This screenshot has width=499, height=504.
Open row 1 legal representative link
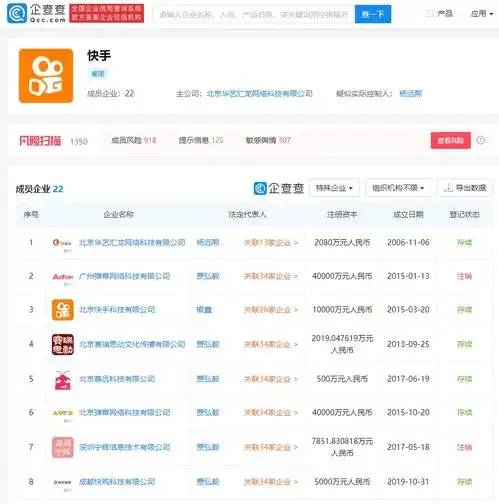[x=208, y=243]
